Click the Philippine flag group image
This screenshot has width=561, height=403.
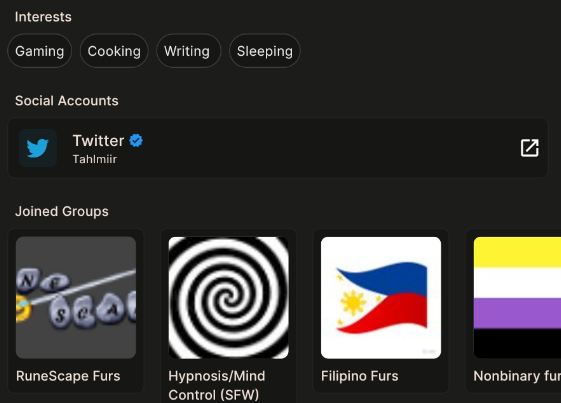click(381, 297)
